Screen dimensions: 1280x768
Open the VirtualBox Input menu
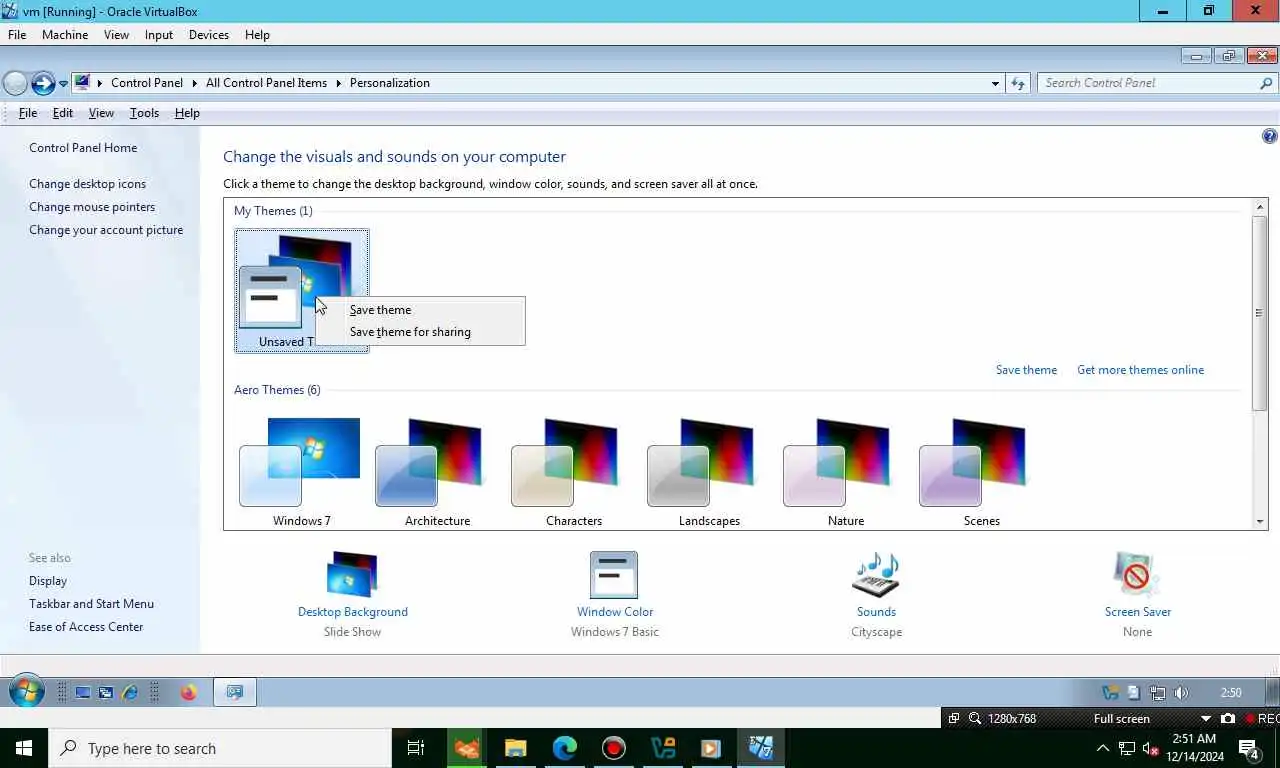[x=159, y=35]
